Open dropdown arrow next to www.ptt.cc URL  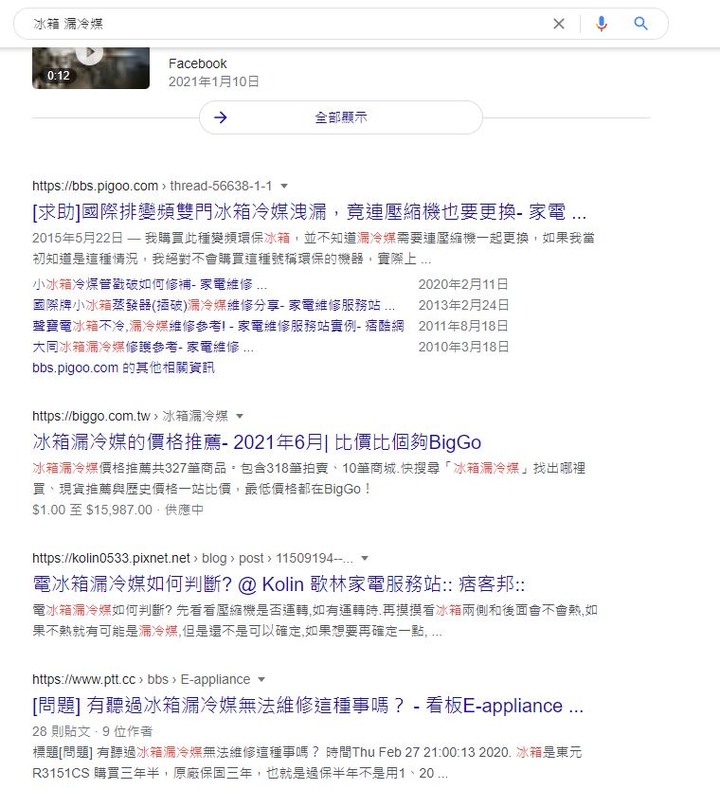pos(261,679)
